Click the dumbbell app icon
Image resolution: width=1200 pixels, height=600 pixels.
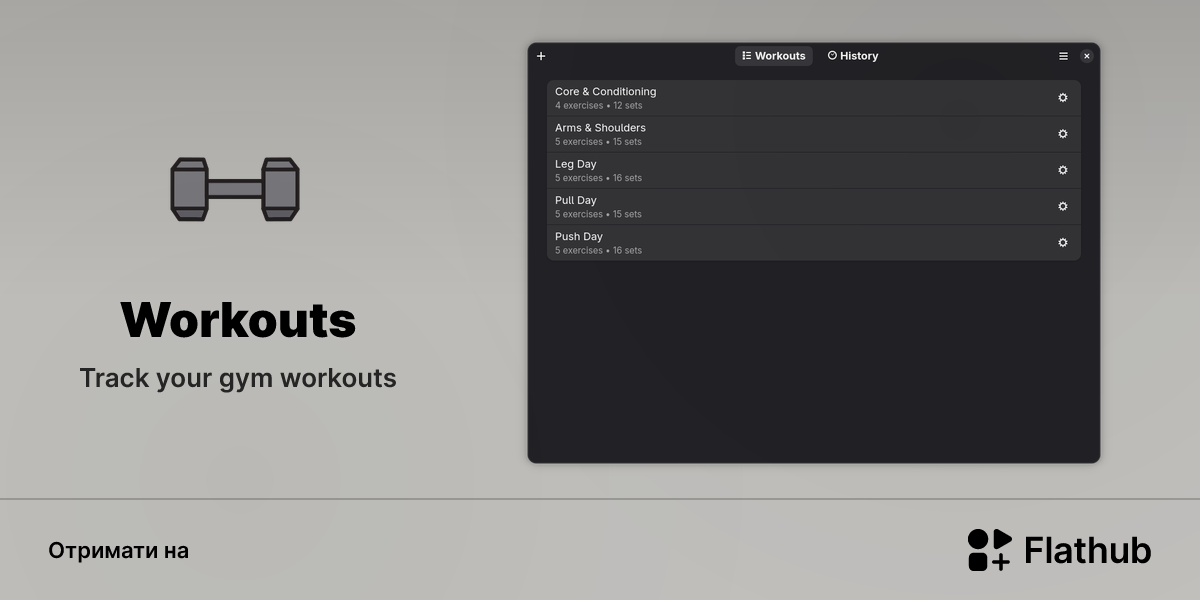point(235,189)
